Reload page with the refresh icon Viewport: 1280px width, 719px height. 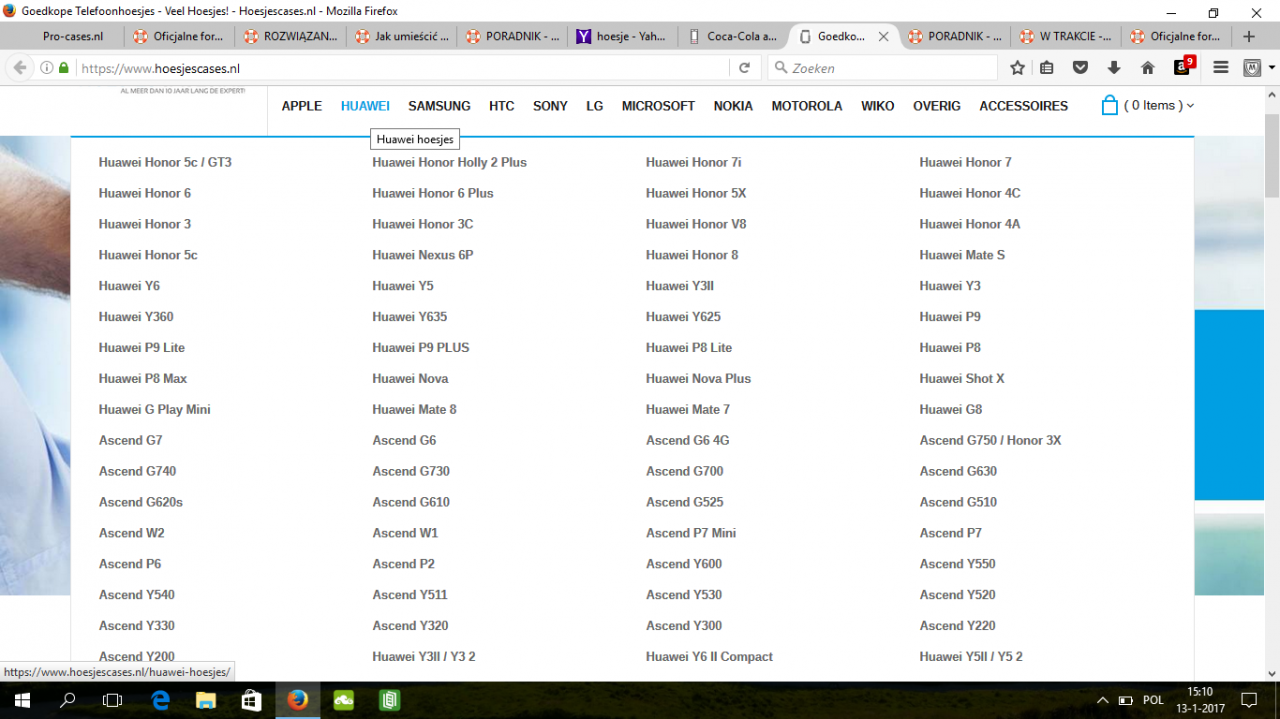pos(744,68)
